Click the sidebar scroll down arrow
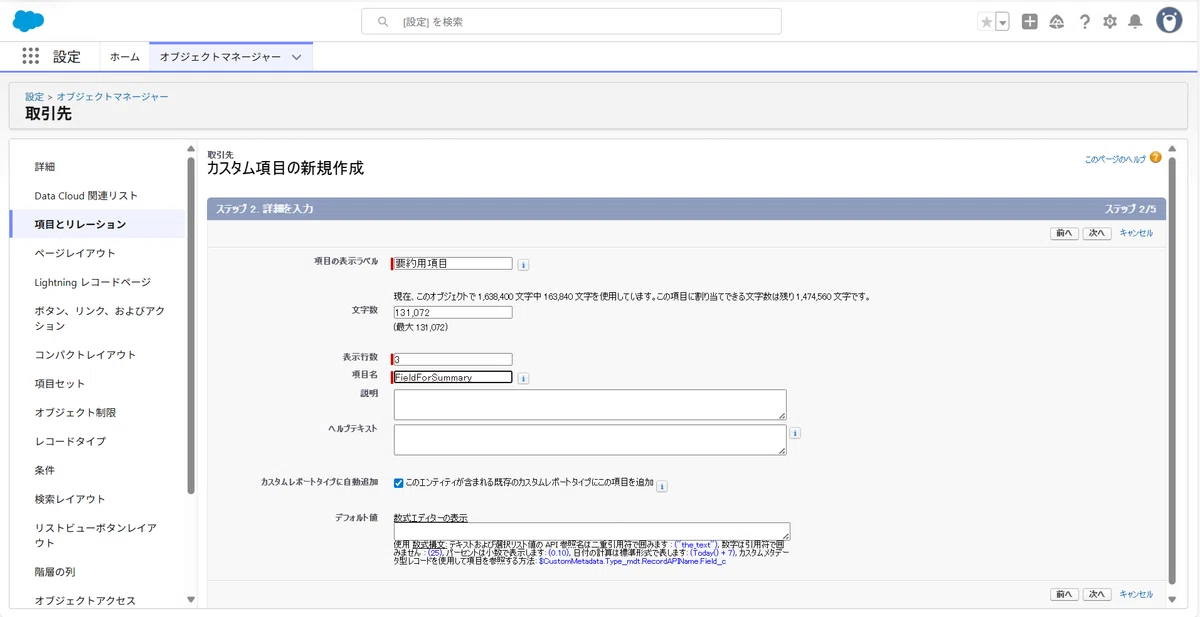 191,600
